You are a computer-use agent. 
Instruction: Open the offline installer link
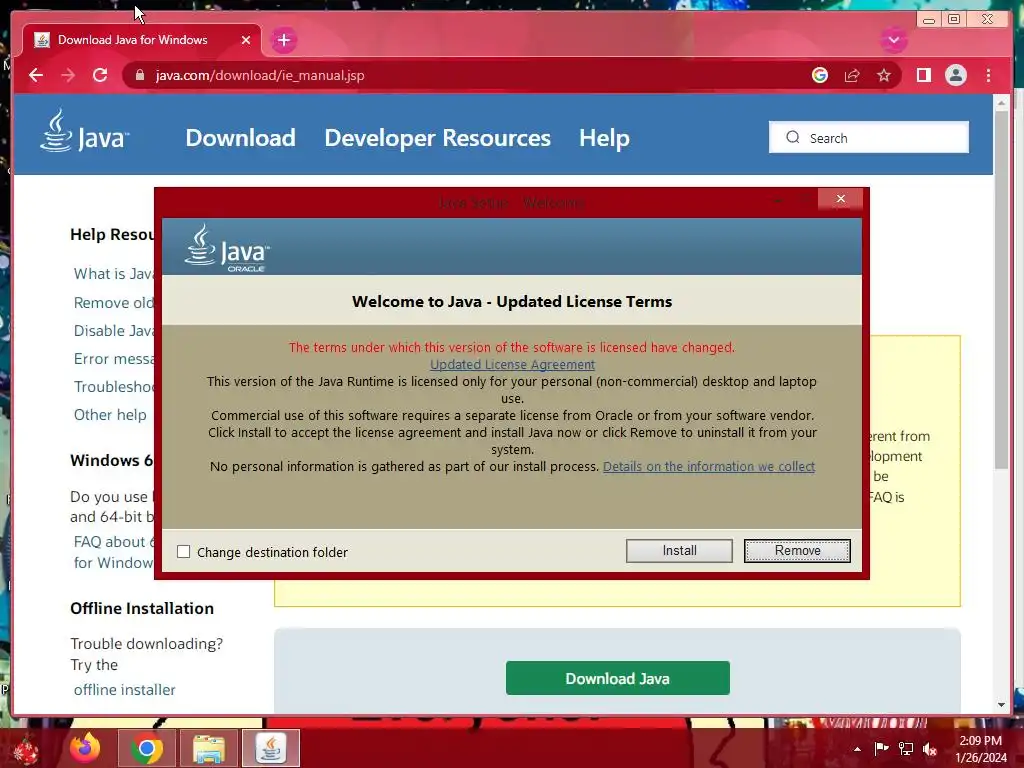click(x=124, y=690)
